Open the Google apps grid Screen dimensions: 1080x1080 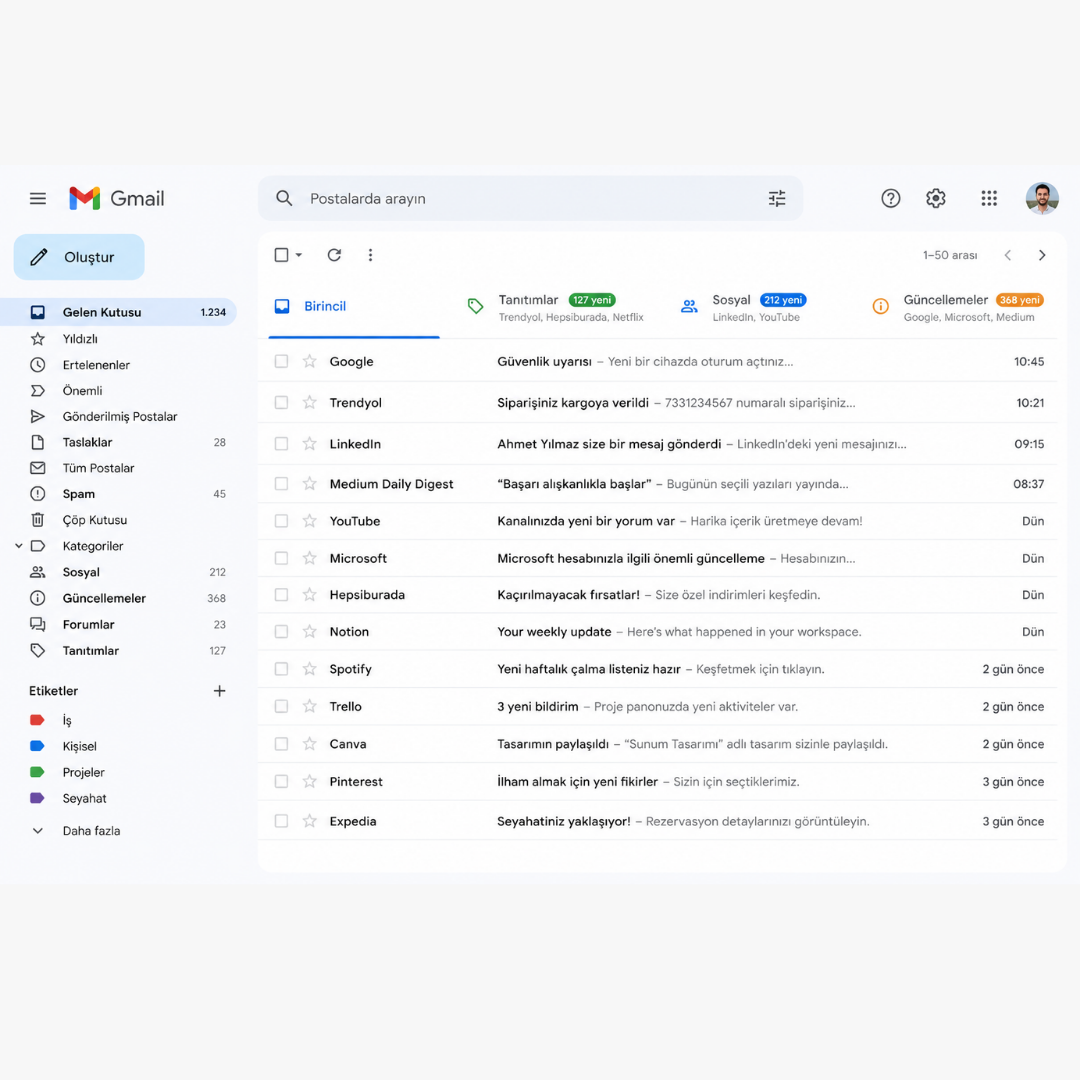point(988,198)
